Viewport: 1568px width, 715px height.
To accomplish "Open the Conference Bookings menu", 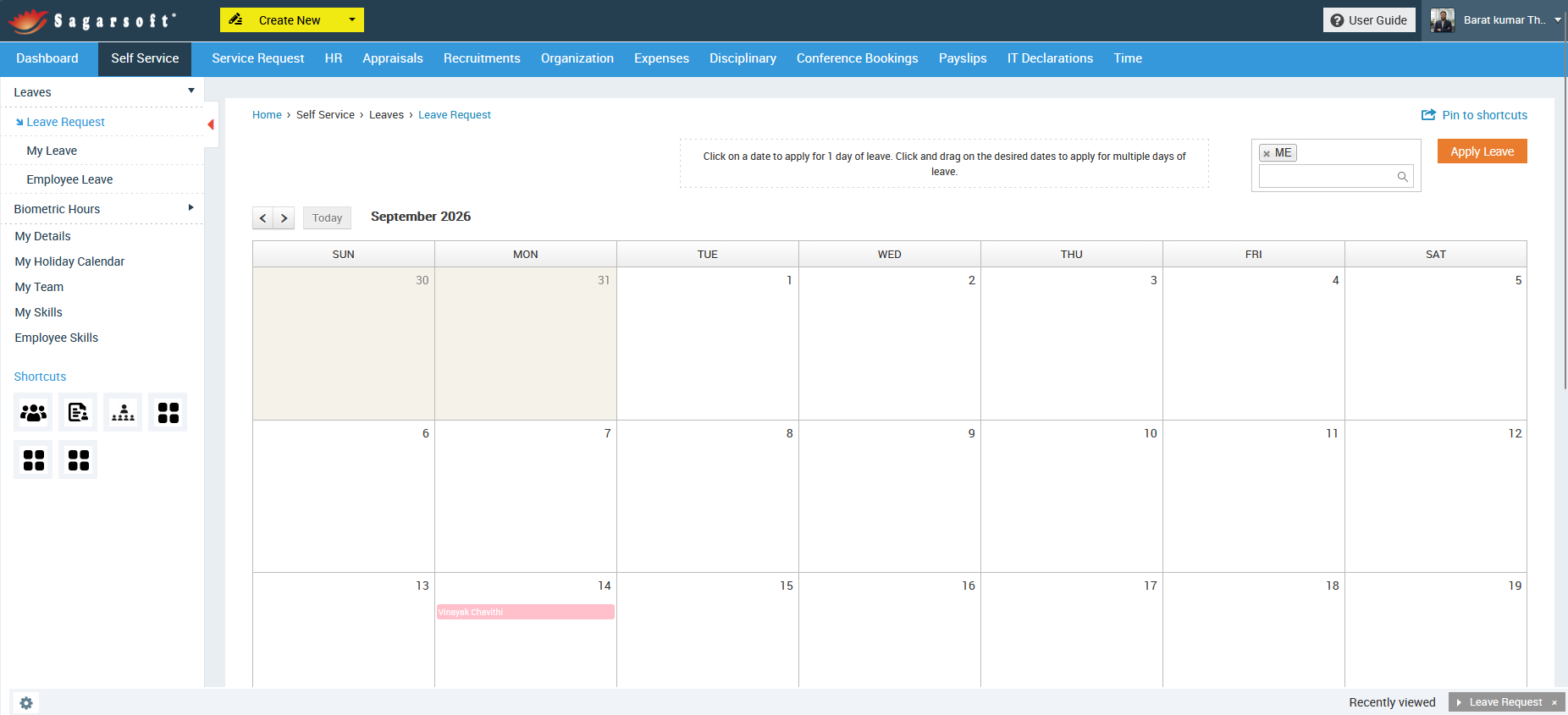I will pyautogui.click(x=857, y=58).
